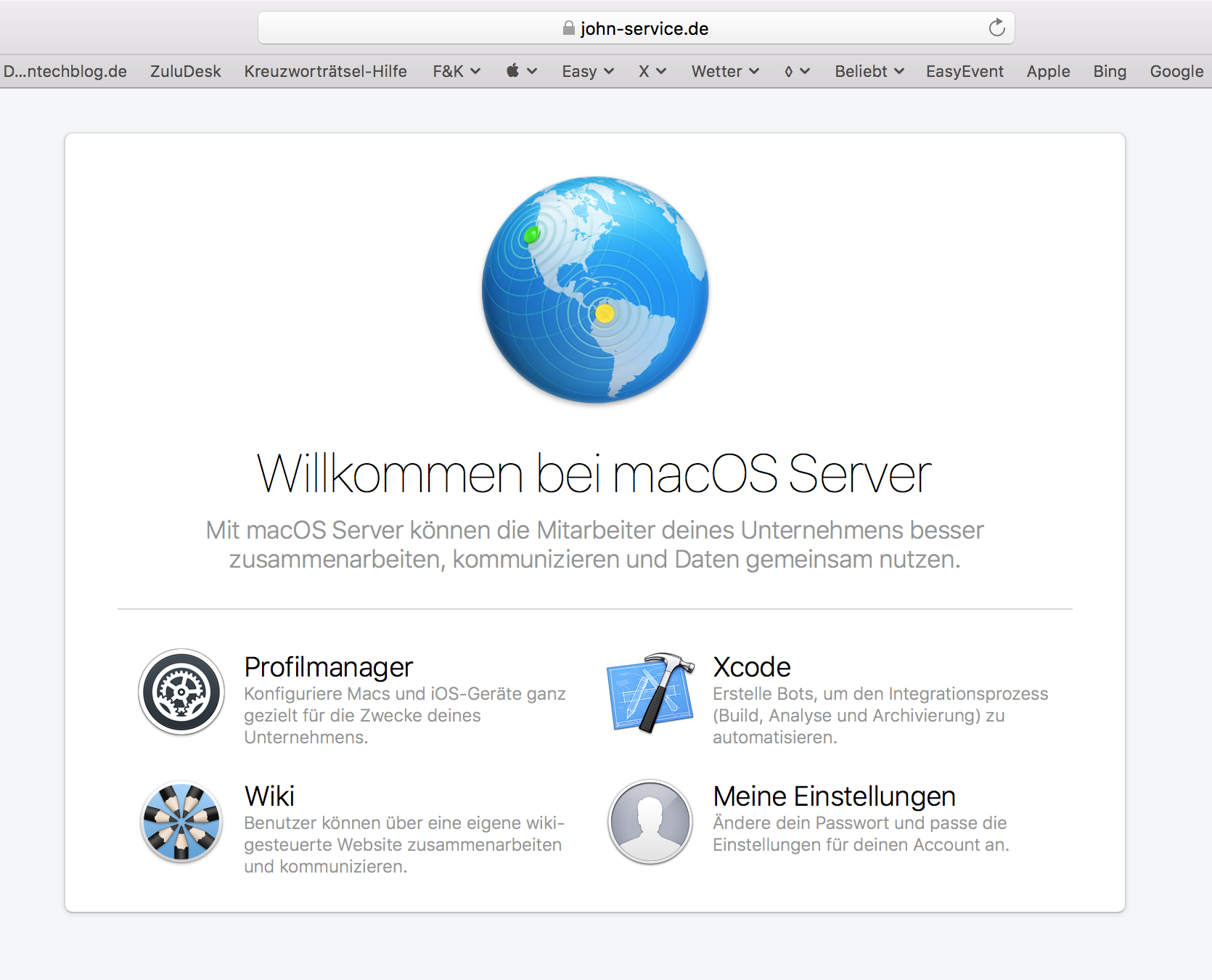Click the Meine Einstellungen user icon

pos(650,822)
